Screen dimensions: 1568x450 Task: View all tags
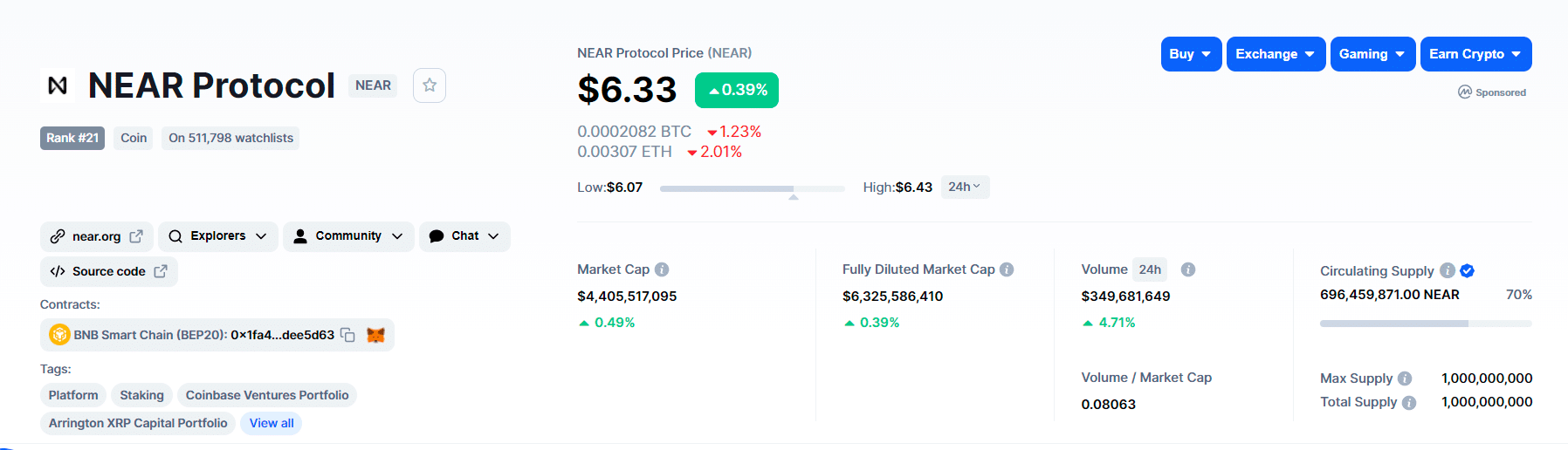(x=272, y=423)
